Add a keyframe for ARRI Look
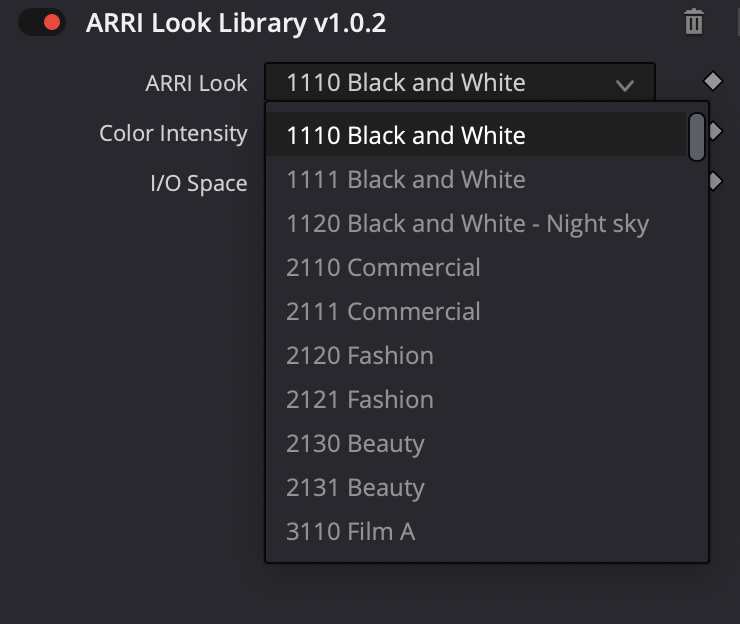Screen dimensions: 740x624 [x=713, y=81]
